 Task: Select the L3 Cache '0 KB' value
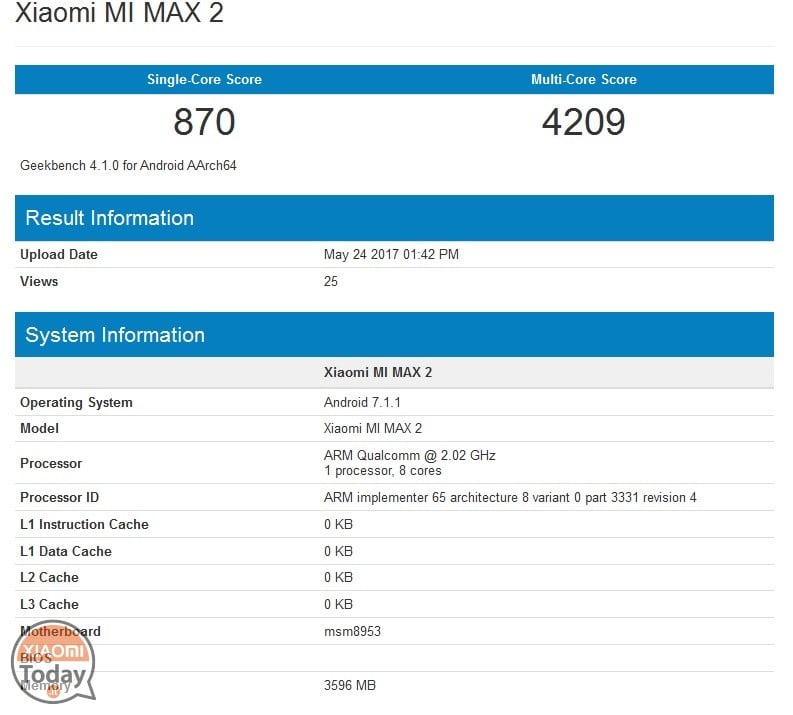[338, 604]
